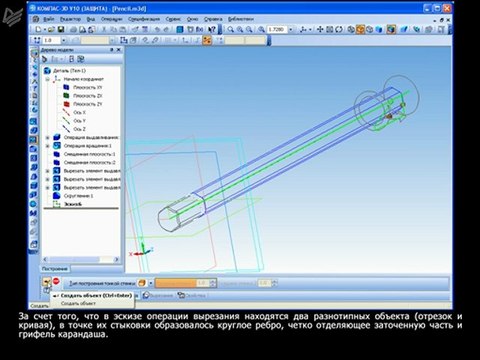
Task: Open the Редактор menu
Action: click(70, 19)
